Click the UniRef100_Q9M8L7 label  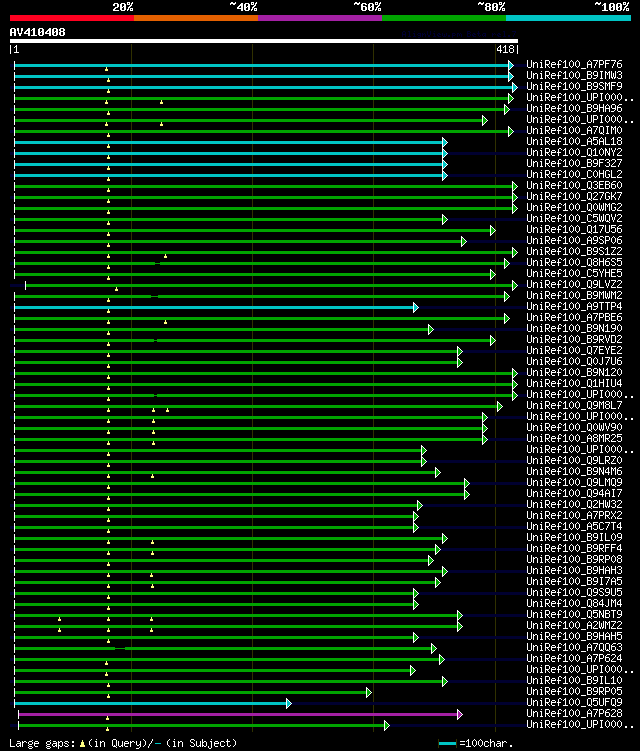click(574, 406)
